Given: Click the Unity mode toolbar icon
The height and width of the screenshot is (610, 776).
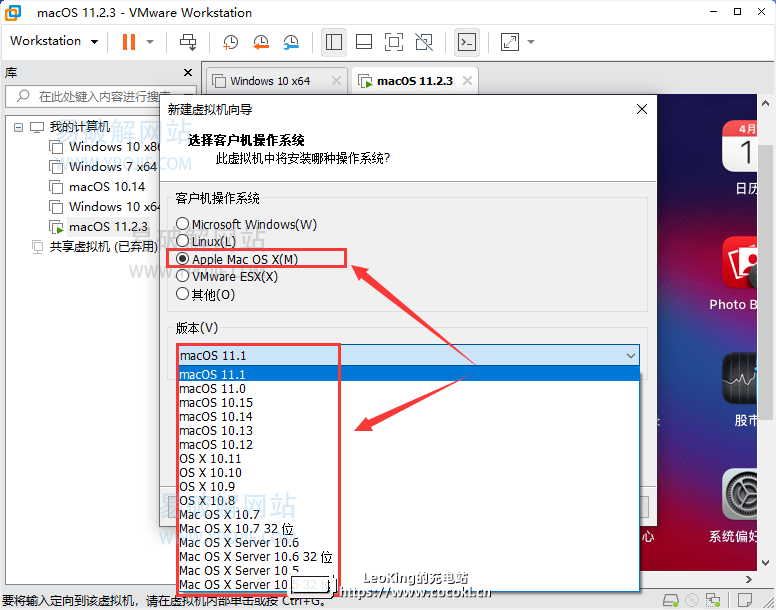Looking at the screenshot, I should 424,42.
